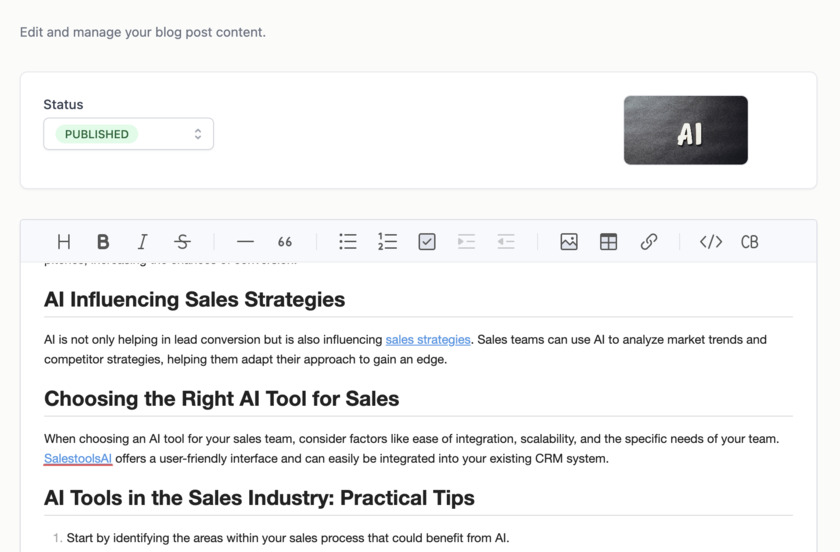Click the Heading icon in the toolbar
Viewport: 840px width, 552px height.
click(64, 242)
